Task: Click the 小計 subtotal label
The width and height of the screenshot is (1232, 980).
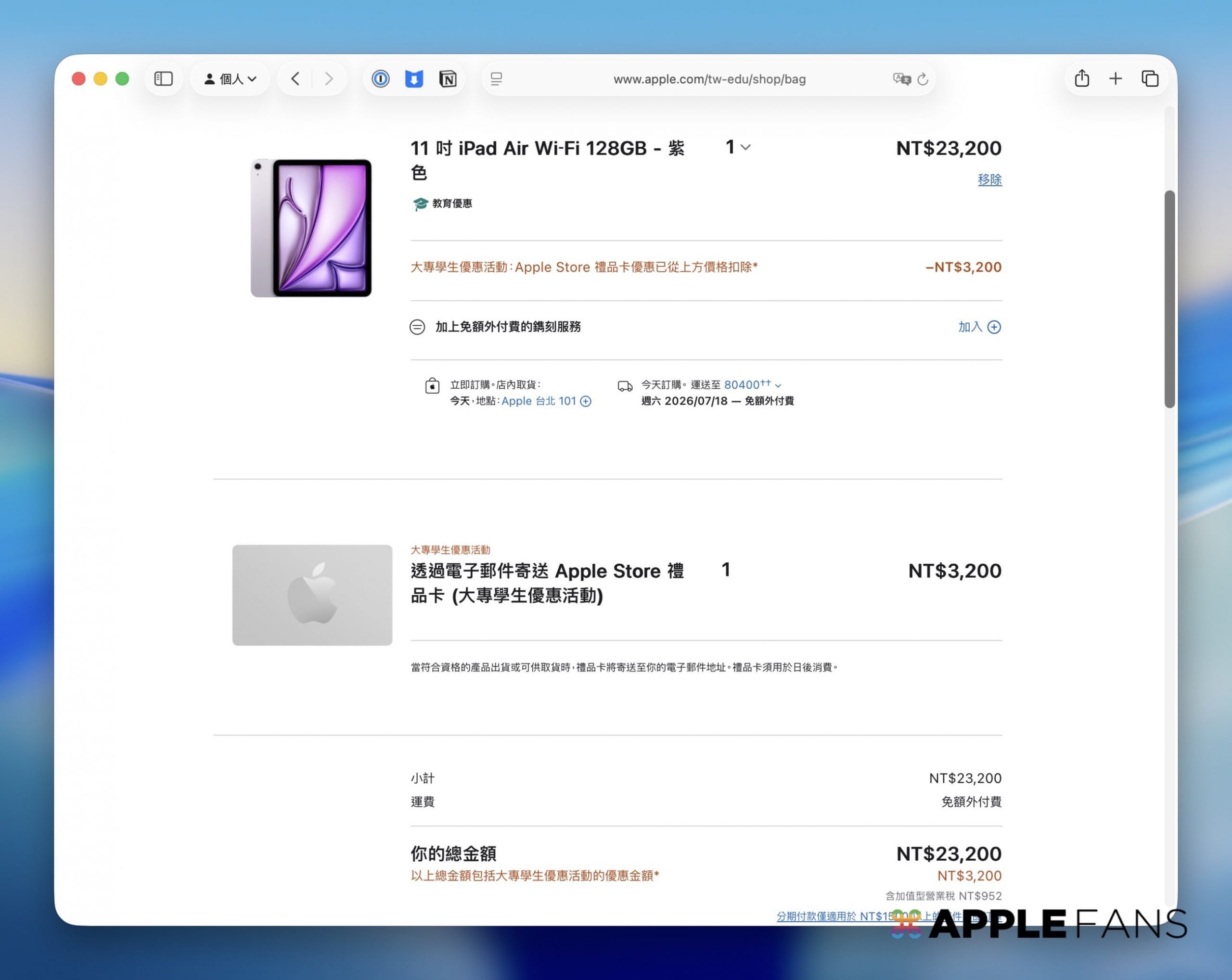Action: coord(423,778)
